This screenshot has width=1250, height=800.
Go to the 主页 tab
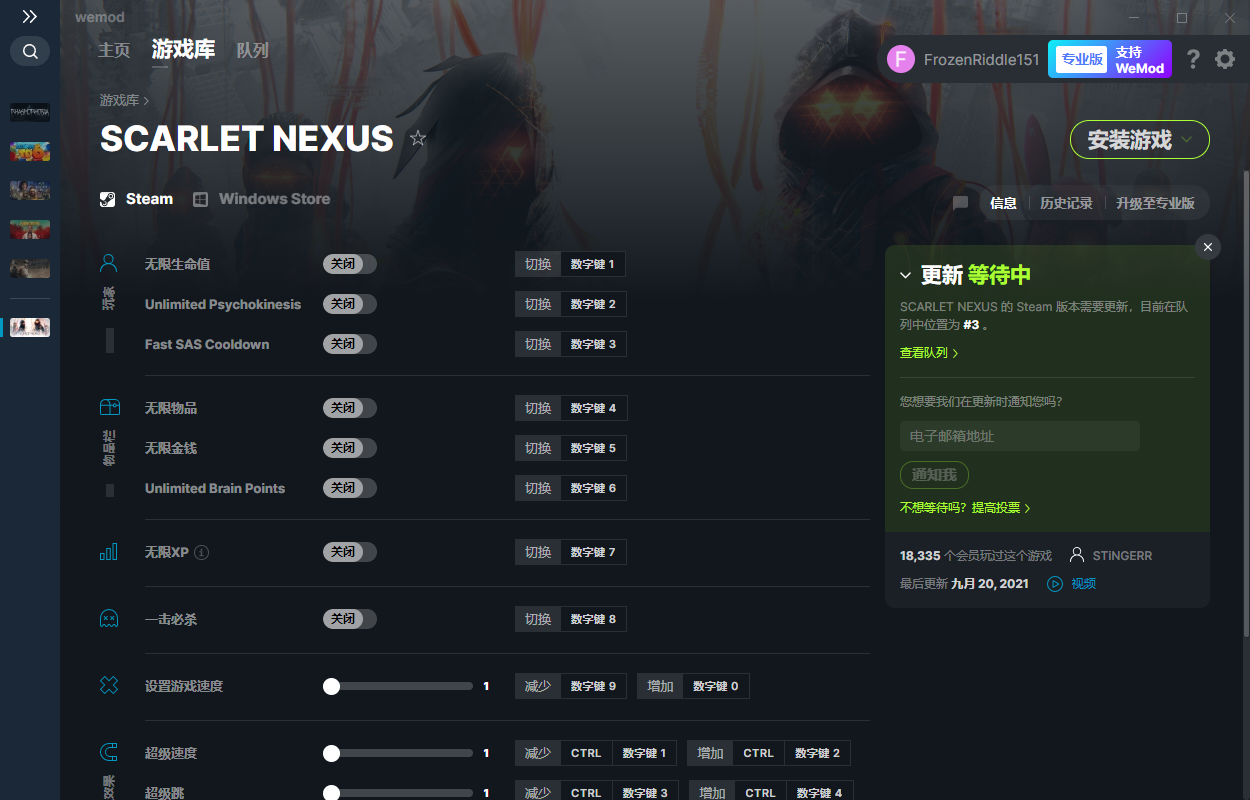tap(114, 50)
